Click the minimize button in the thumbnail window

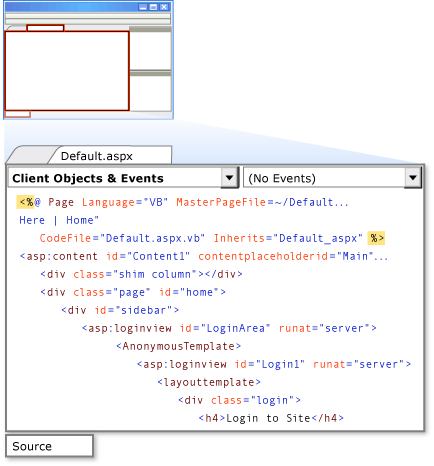coord(143,7)
